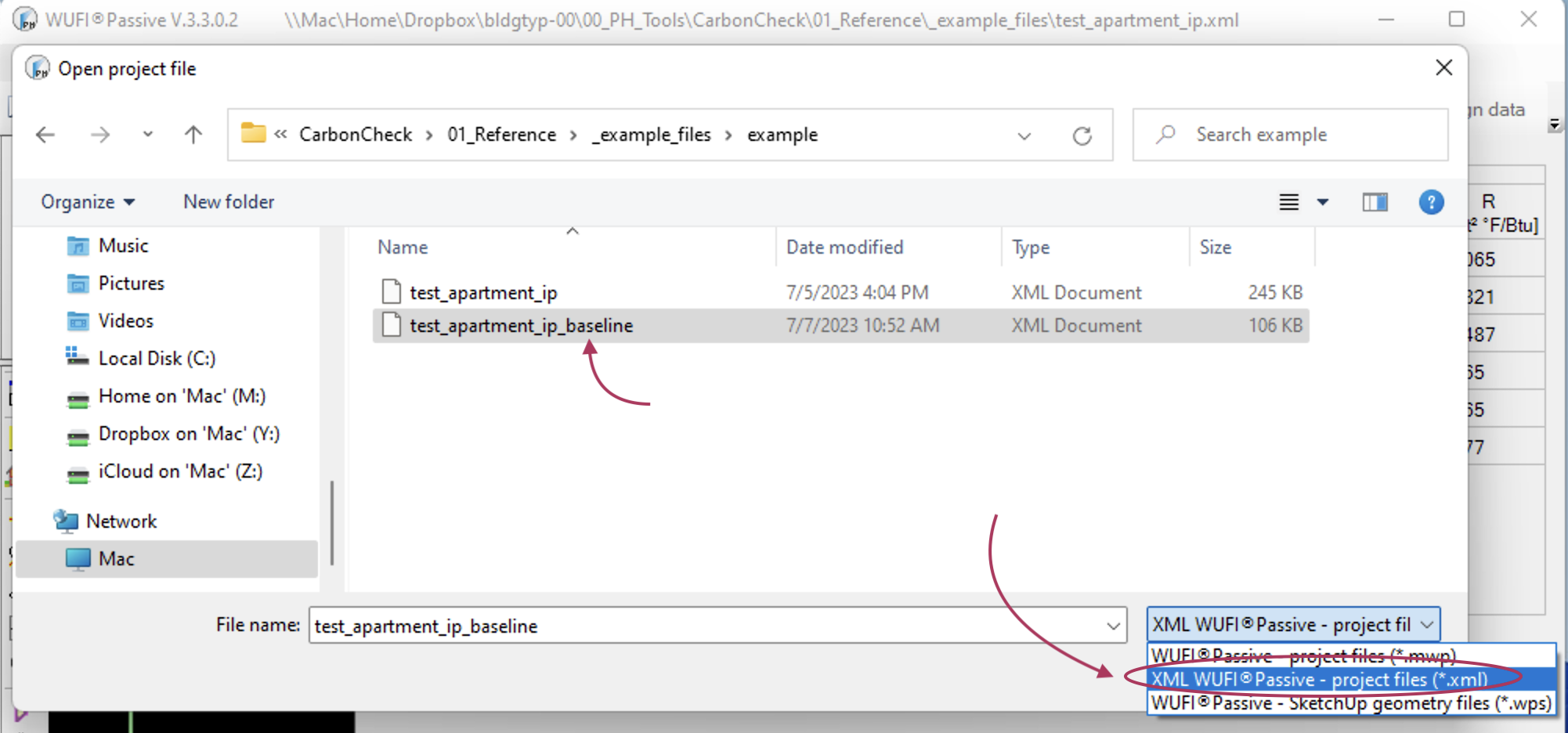Maximize the WUFI Passive main window
Viewport: 1568px width, 733px height.
[1457, 19]
